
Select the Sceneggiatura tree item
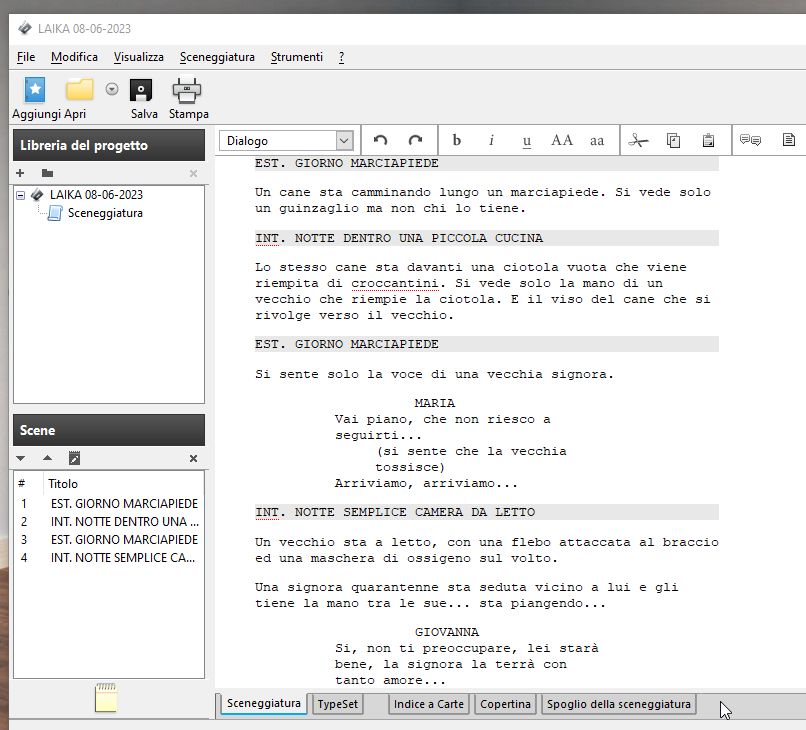105,213
